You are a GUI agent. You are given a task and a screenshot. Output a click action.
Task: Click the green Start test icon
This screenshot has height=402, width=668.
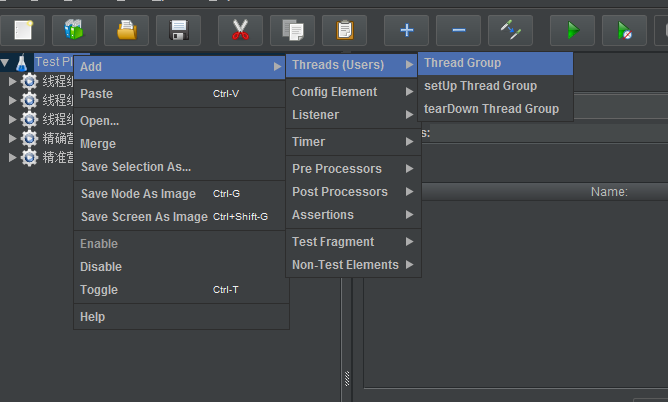pos(573,30)
